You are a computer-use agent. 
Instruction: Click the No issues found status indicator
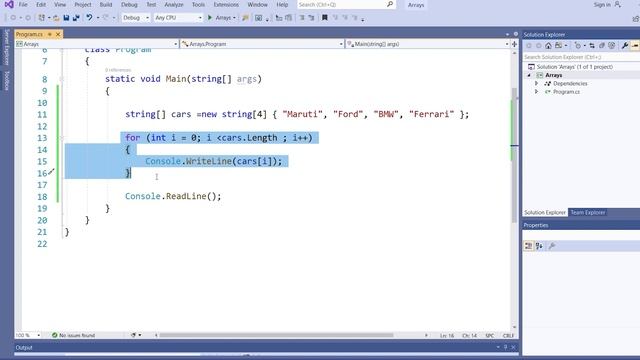click(x=73, y=335)
